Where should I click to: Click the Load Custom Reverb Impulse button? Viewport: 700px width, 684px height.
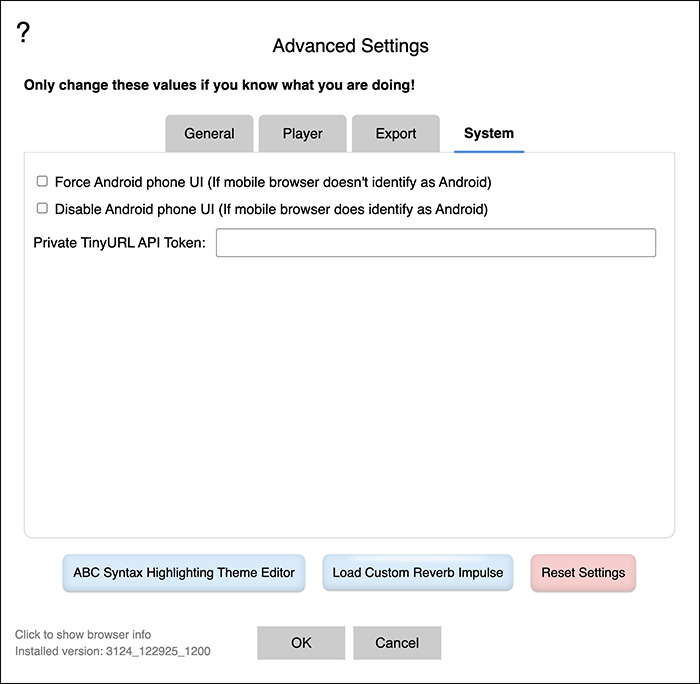click(x=417, y=573)
